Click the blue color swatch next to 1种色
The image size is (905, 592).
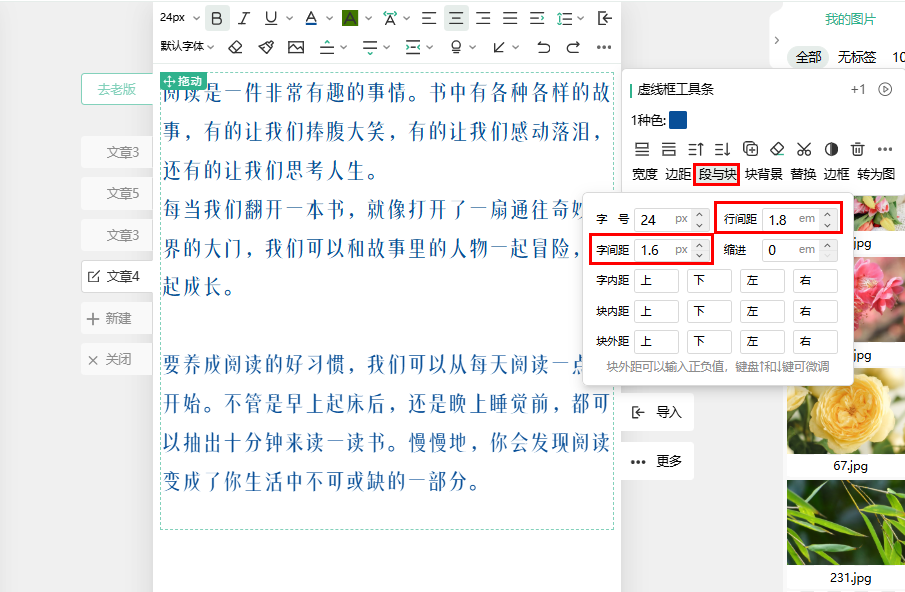[678, 120]
